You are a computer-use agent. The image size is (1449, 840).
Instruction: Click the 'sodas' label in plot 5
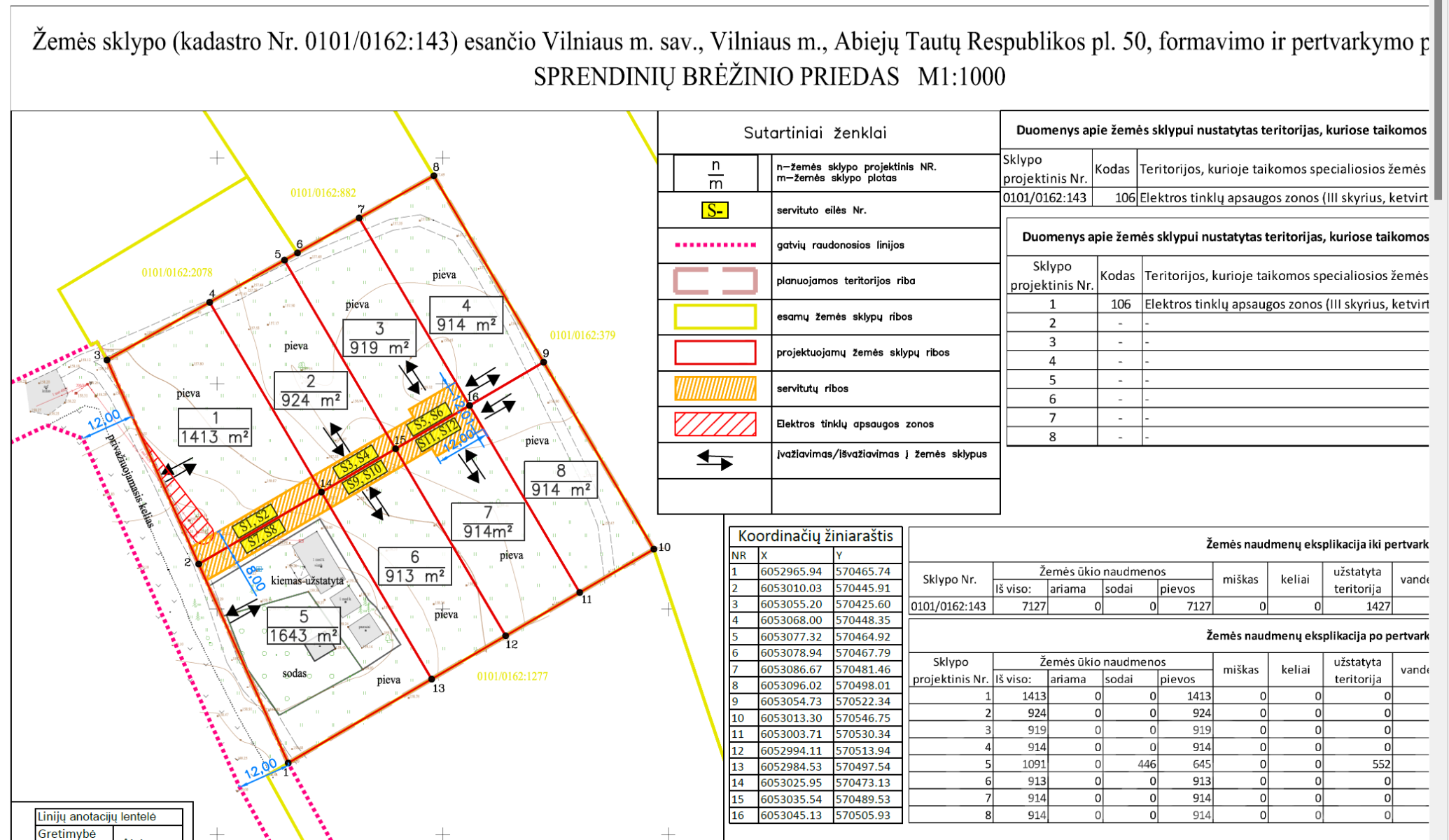294,673
